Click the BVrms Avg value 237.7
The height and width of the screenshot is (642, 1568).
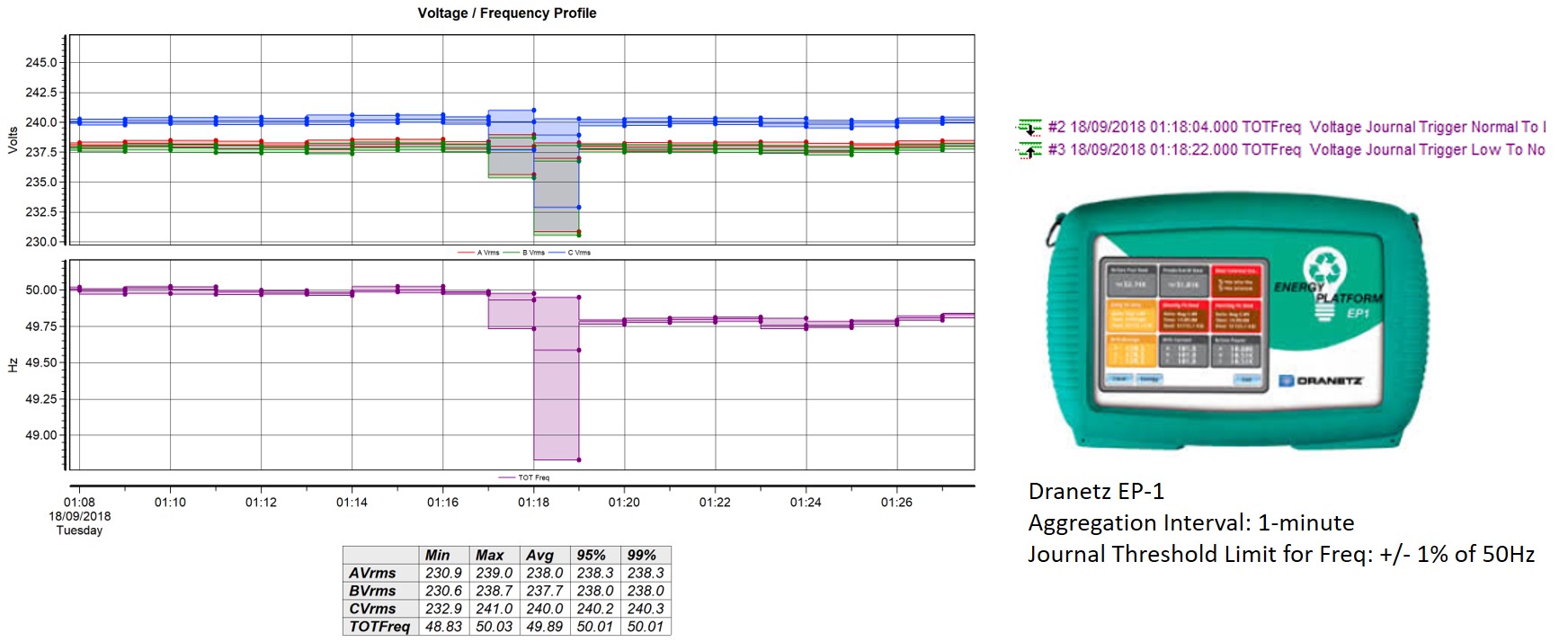pos(545,591)
